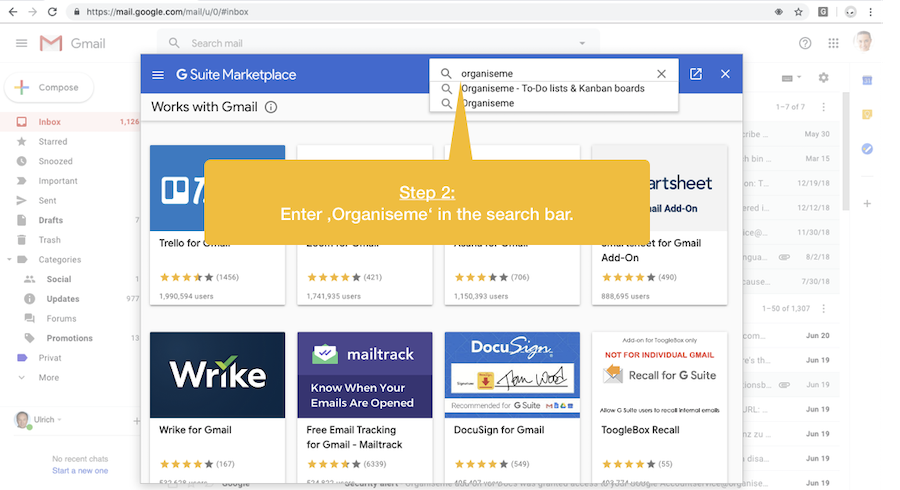Open the Gmail main menu hamburger icon
The height and width of the screenshot is (490, 900).
coord(21,43)
